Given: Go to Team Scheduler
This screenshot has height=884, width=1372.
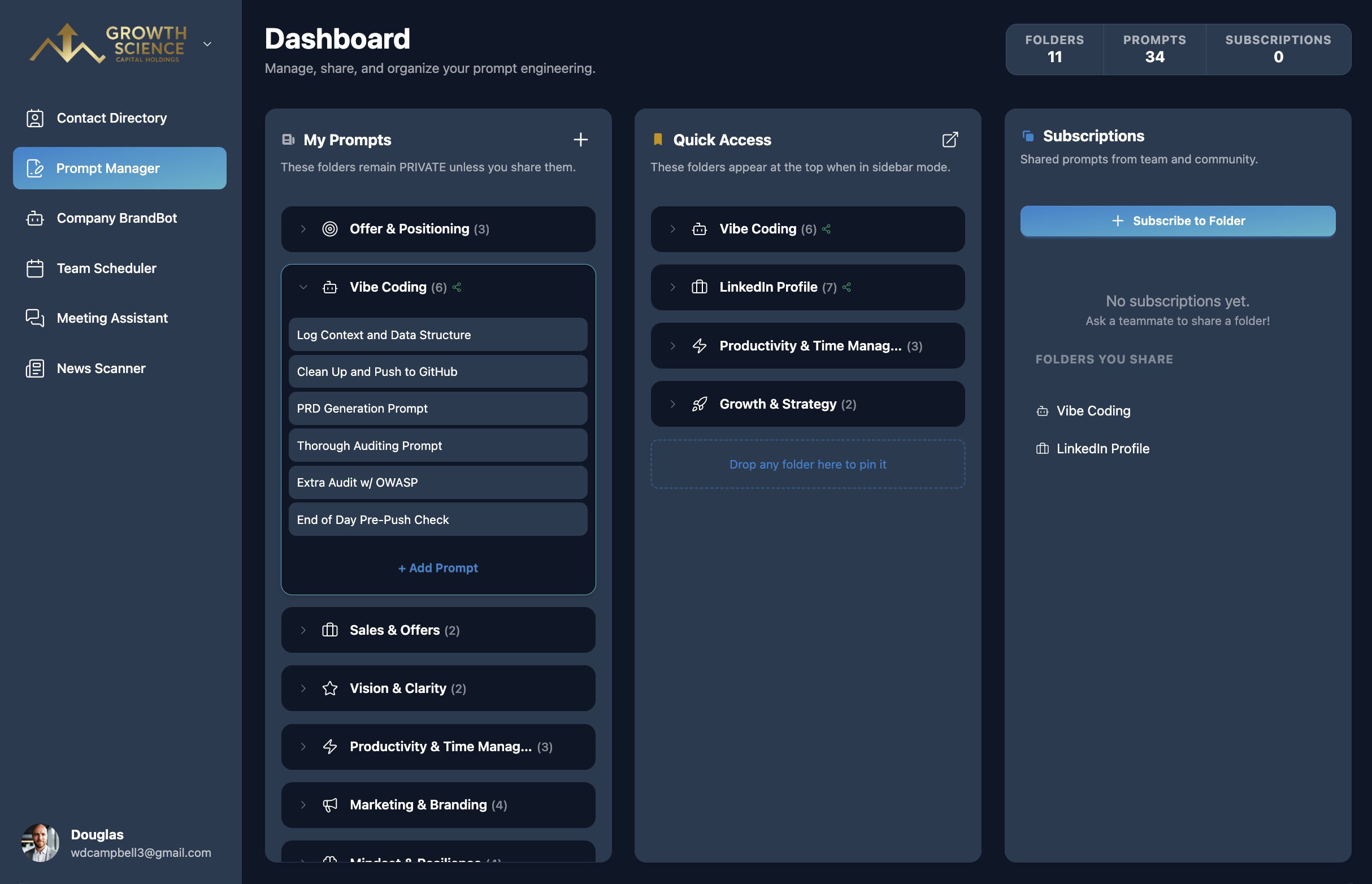Looking at the screenshot, I should (x=119, y=268).
